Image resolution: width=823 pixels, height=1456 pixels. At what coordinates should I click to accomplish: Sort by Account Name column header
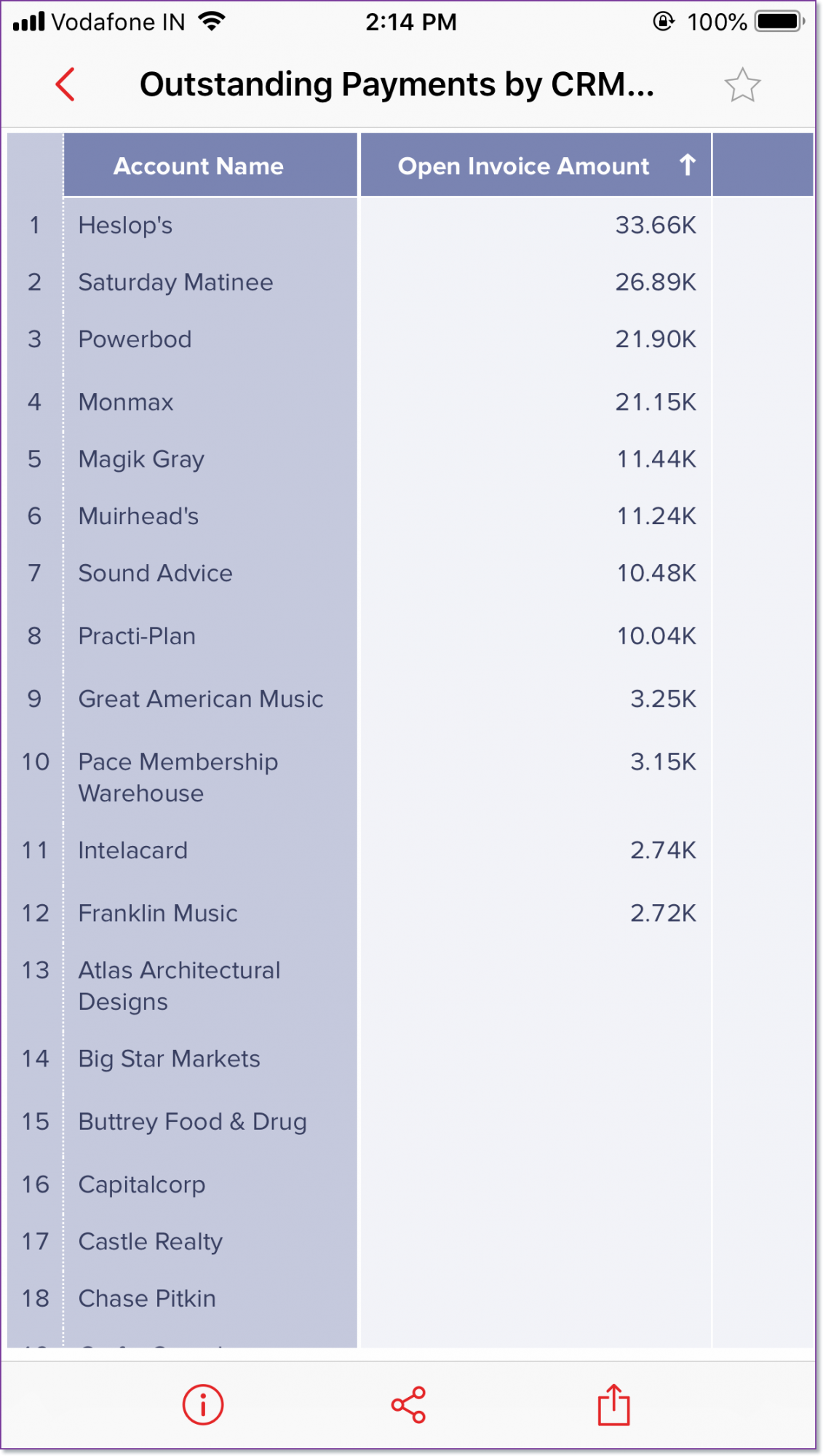coord(199,166)
